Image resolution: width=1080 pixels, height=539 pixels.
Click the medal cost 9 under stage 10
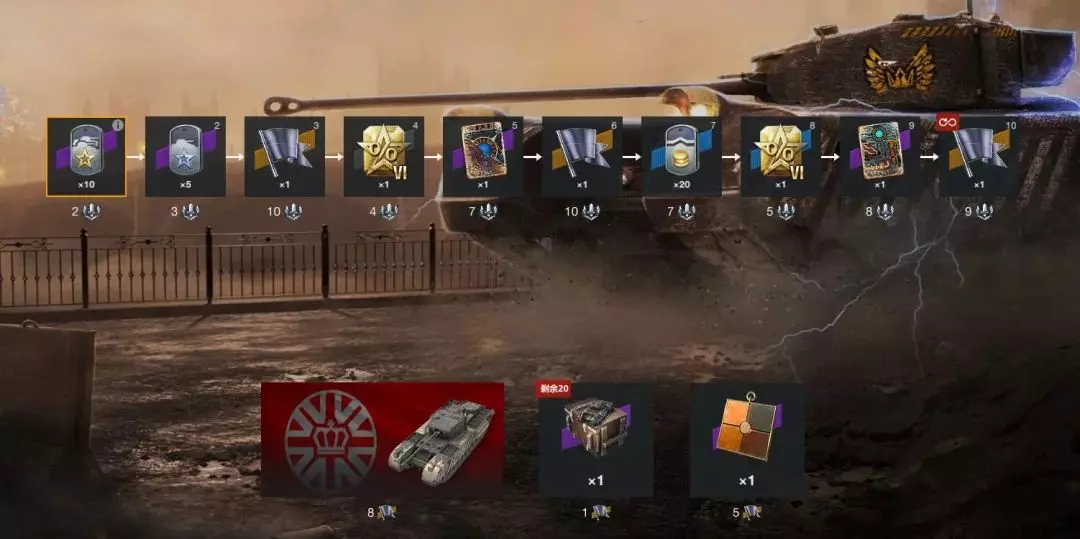[x=979, y=212]
